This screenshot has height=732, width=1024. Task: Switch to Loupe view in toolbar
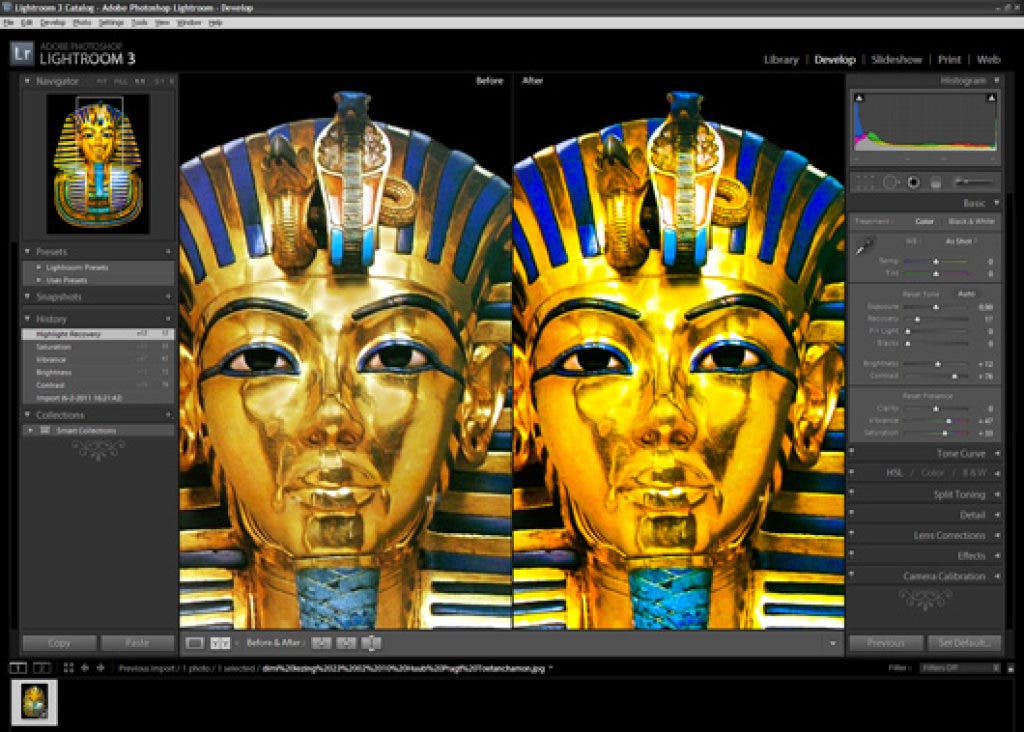pos(195,643)
